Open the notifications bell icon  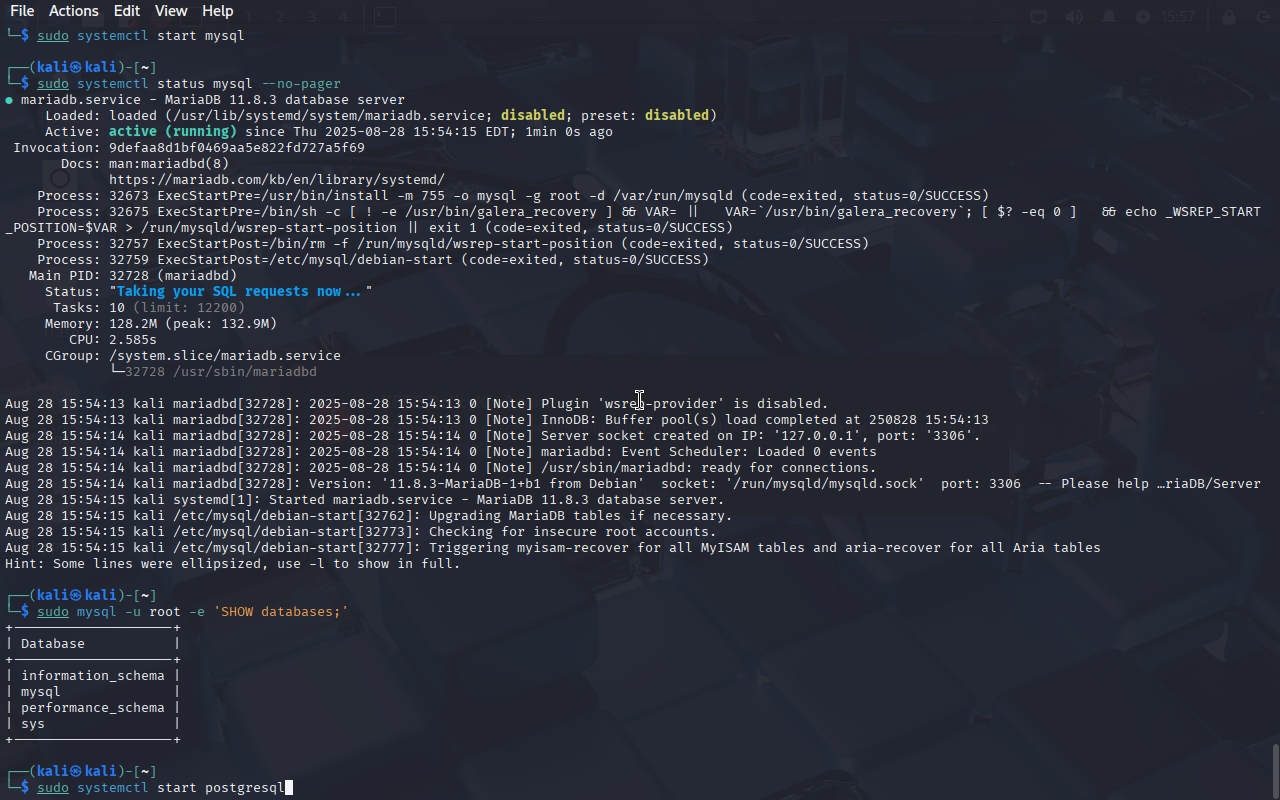coord(1108,17)
